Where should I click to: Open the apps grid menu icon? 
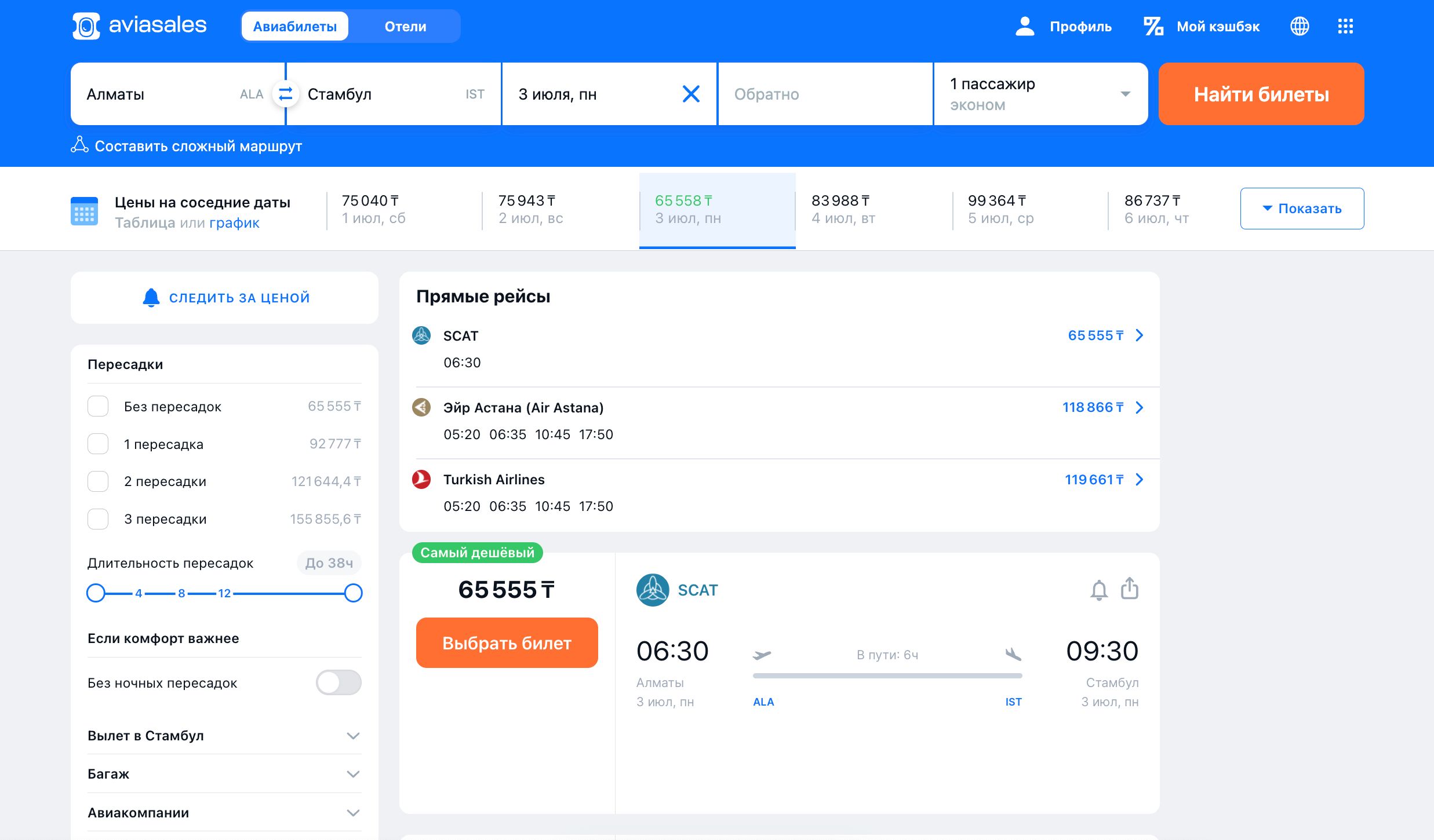click(x=1345, y=26)
